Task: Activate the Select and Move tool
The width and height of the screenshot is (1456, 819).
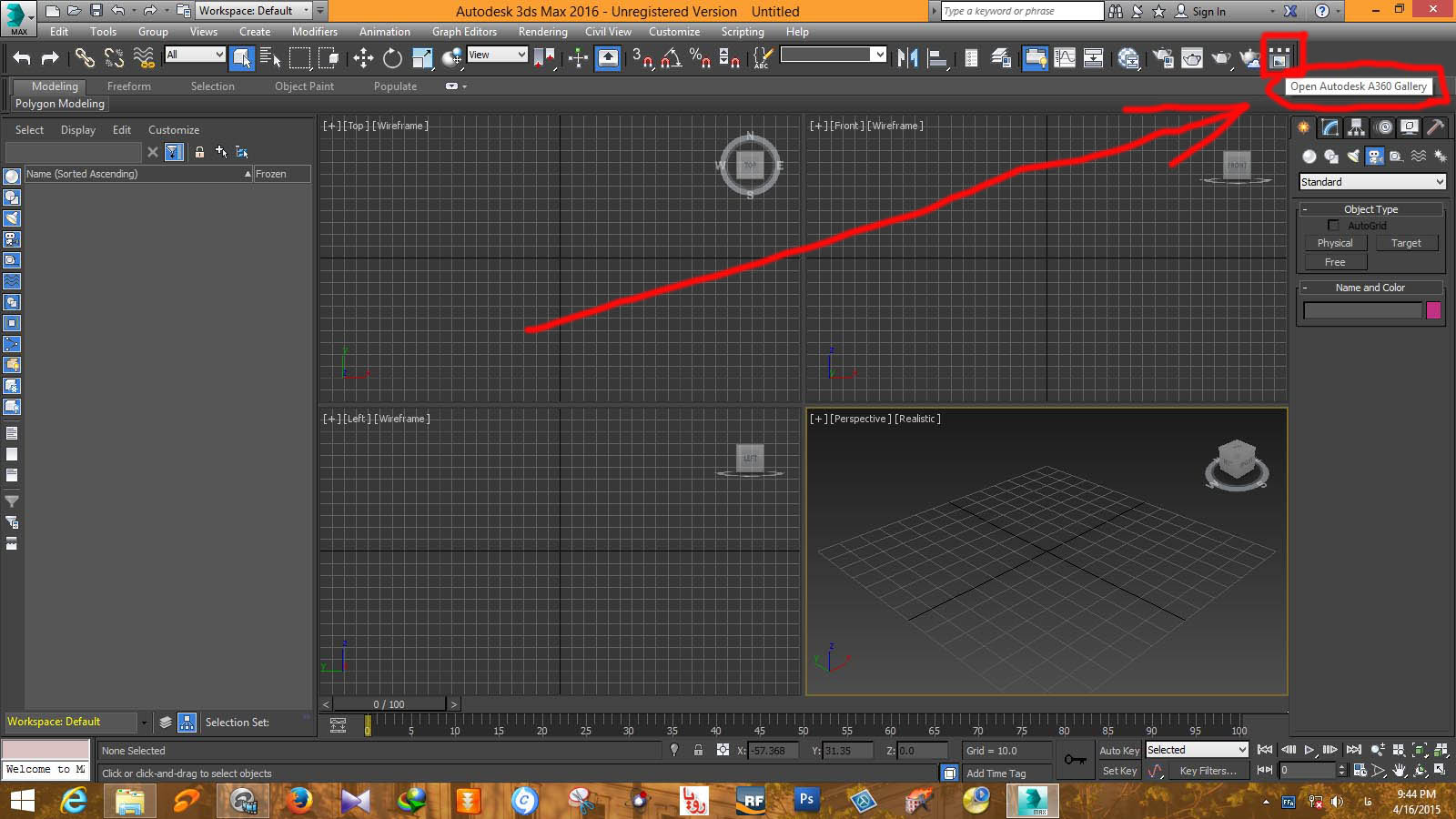Action: [x=363, y=58]
